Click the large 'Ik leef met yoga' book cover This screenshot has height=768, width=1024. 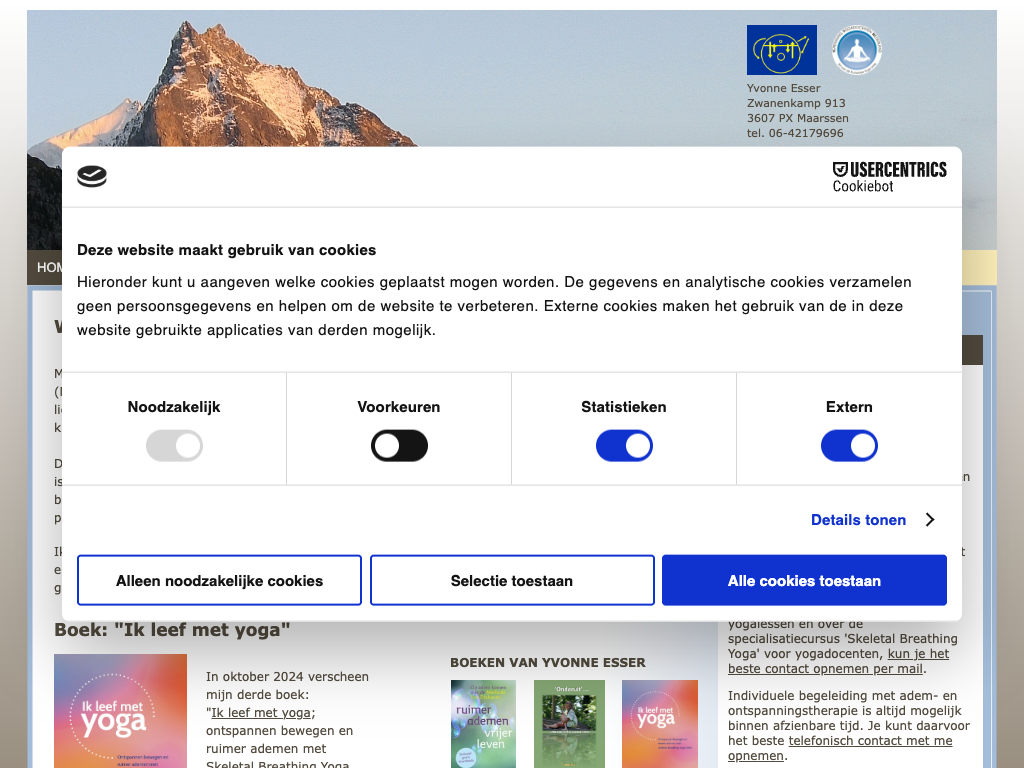tap(120, 711)
